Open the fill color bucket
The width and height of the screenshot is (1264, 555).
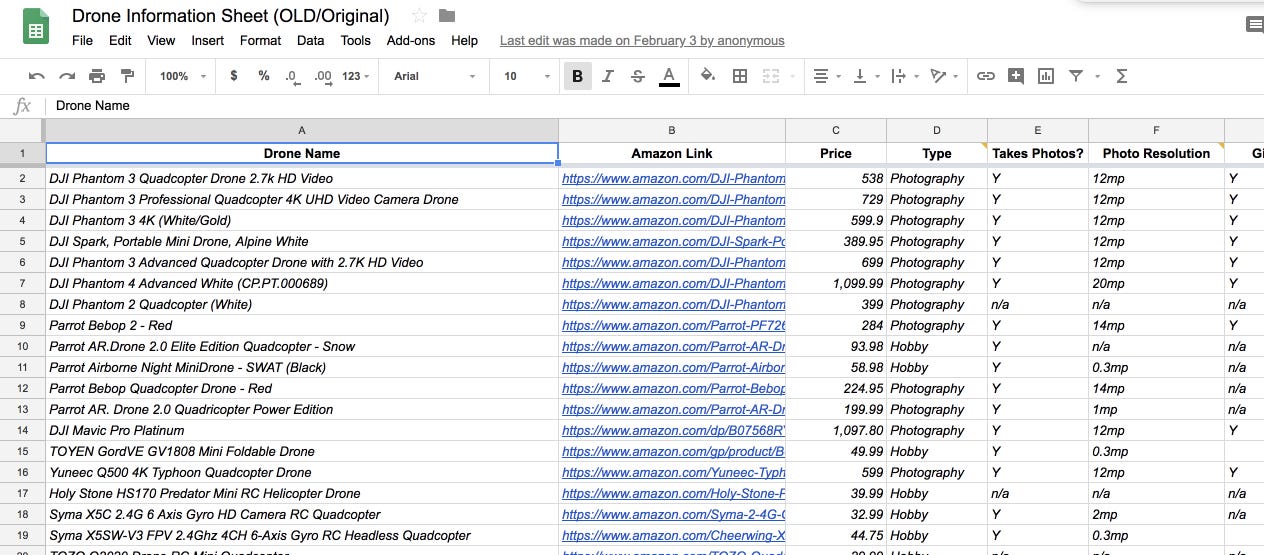[x=708, y=76]
